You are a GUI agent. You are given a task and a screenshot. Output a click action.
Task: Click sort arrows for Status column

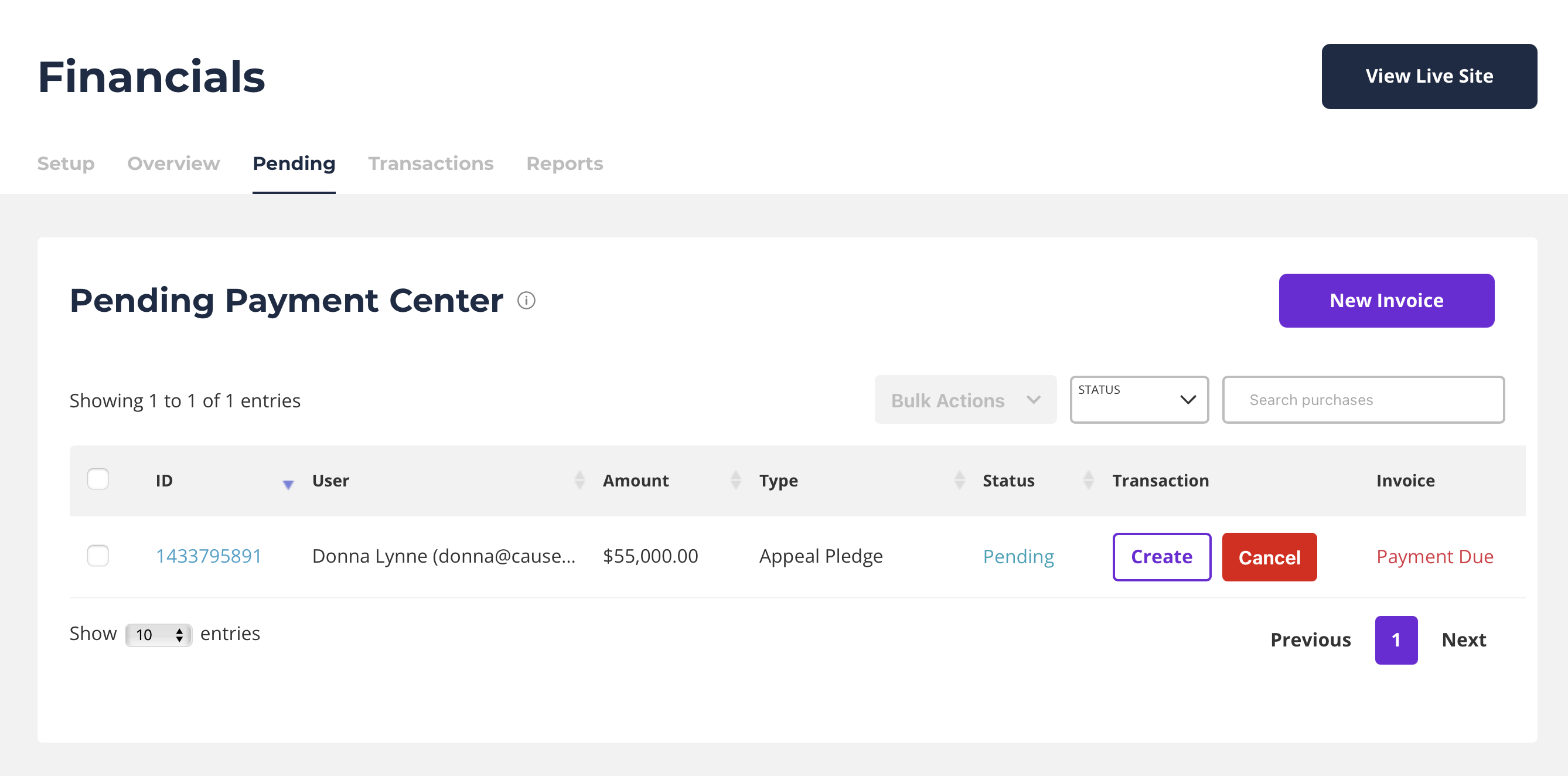coord(1088,480)
